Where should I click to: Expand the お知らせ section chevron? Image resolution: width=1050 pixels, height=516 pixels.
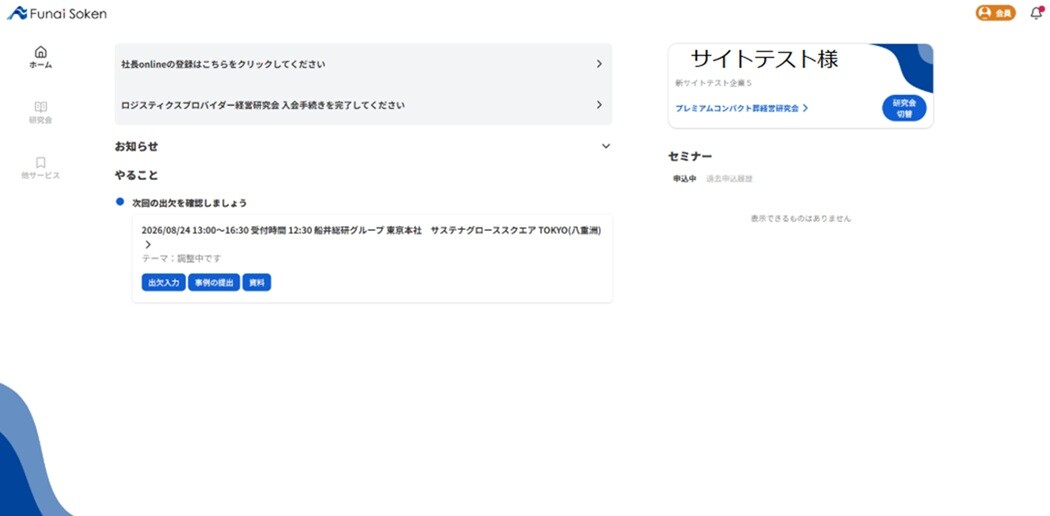coord(606,146)
